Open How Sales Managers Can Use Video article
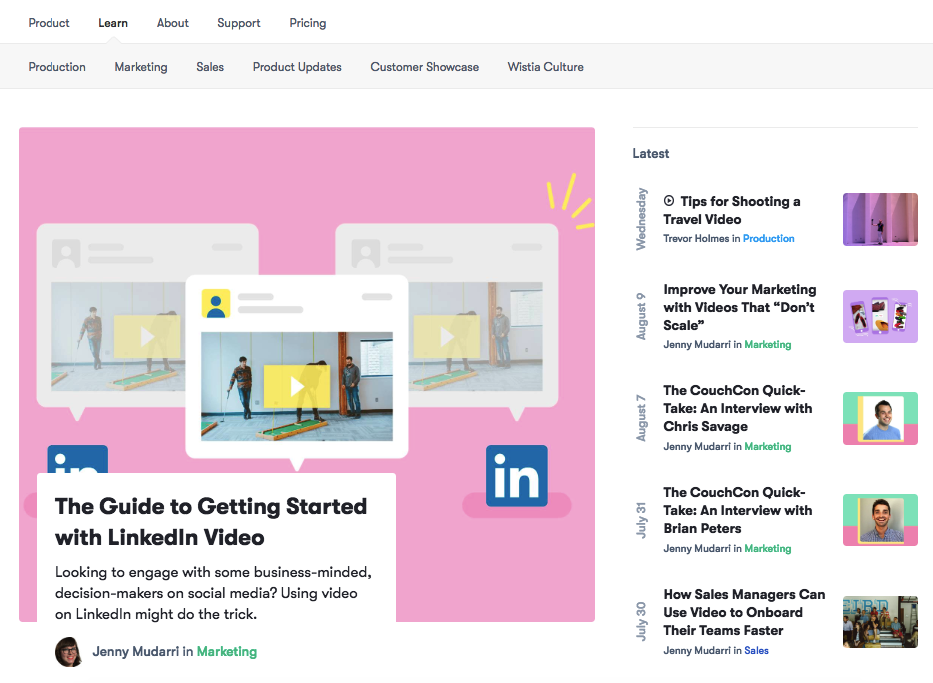This screenshot has height=683, width=933. pyautogui.click(x=744, y=612)
